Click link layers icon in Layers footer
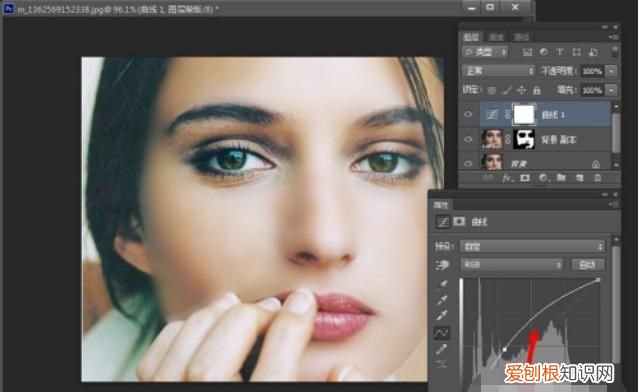639x392 pixels. pyautogui.click(x=488, y=178)
